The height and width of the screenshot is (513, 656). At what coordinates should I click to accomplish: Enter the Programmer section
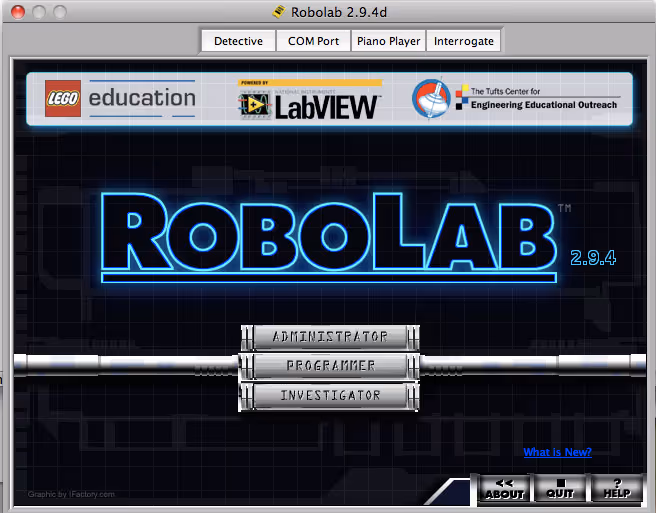point(330,366)
